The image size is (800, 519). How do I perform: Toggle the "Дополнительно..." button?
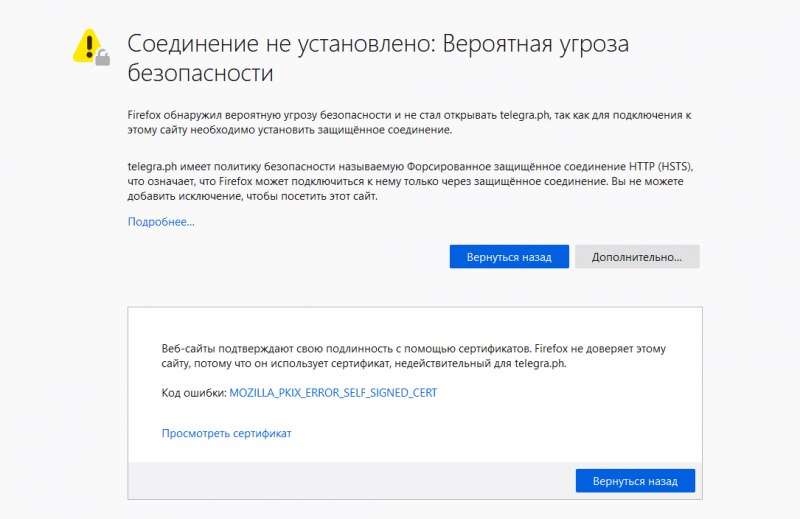point(637,257)
